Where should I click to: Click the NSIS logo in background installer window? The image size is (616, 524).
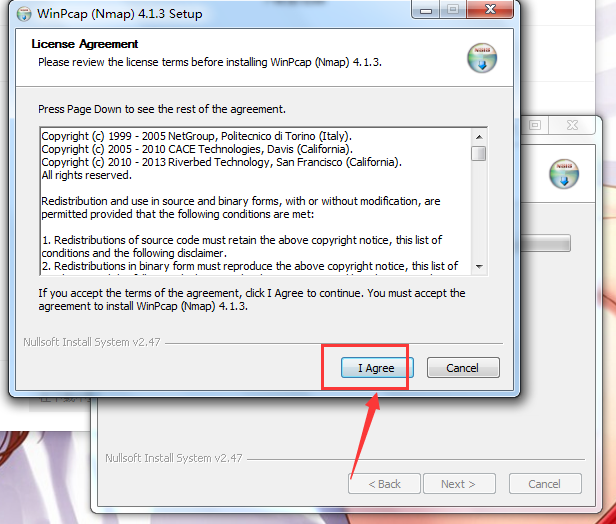pos(564,174)
